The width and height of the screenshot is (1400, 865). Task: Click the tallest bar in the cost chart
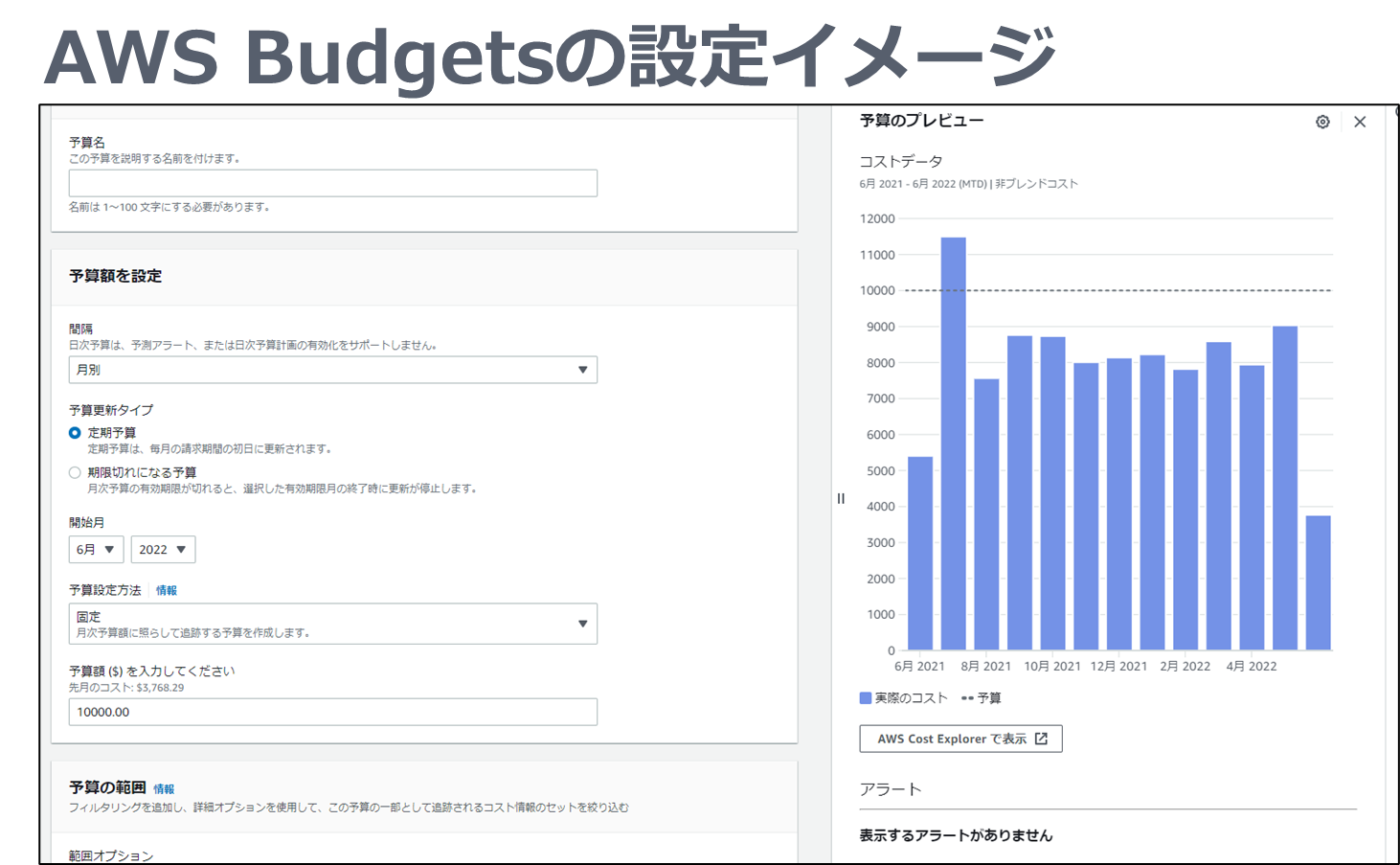[x=953, y=444]
